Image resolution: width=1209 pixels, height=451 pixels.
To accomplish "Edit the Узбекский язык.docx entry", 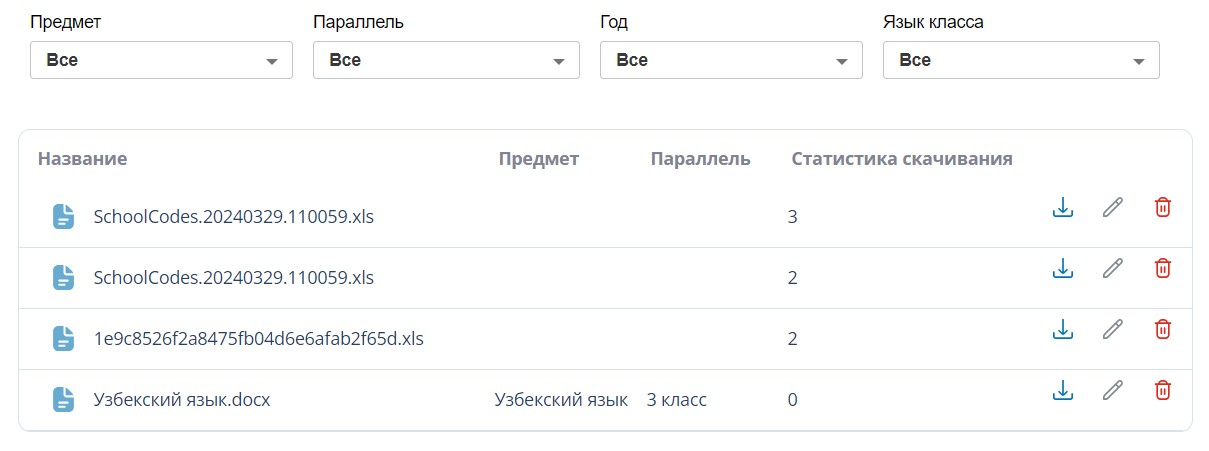I will tap(1112, 390).
